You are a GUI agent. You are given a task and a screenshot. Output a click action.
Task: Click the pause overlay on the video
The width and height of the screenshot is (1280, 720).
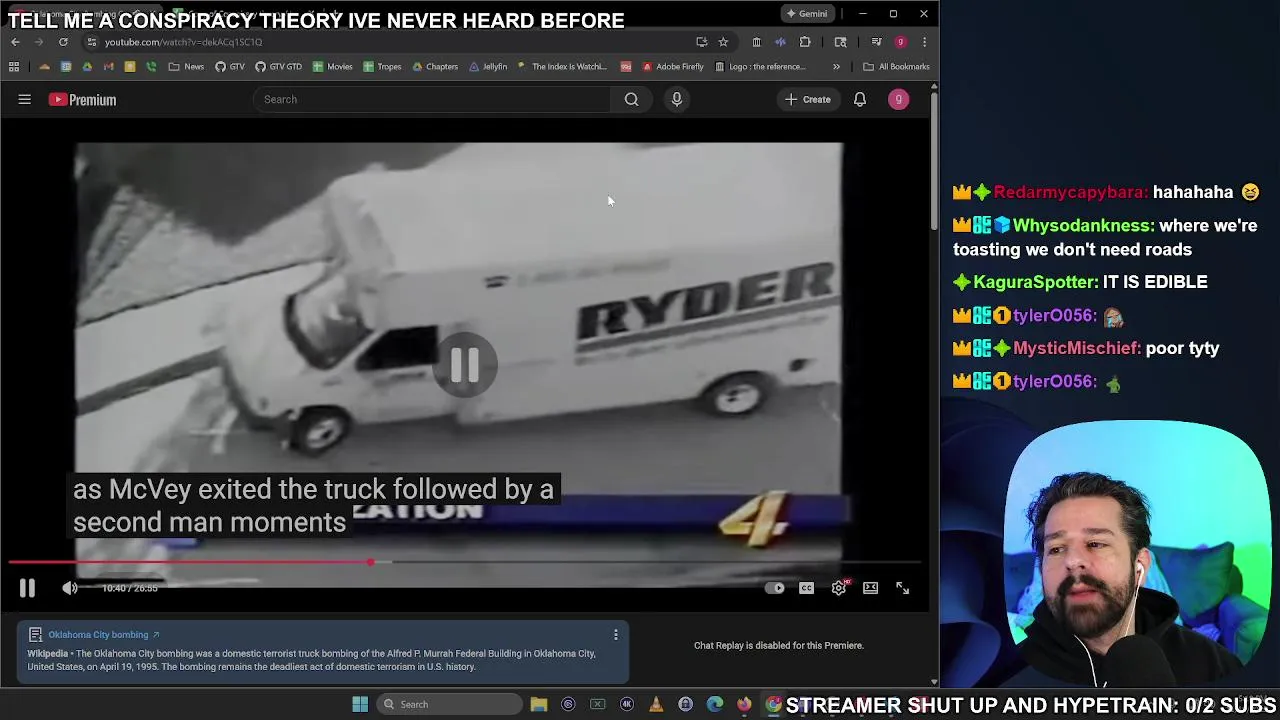point(465,365)
